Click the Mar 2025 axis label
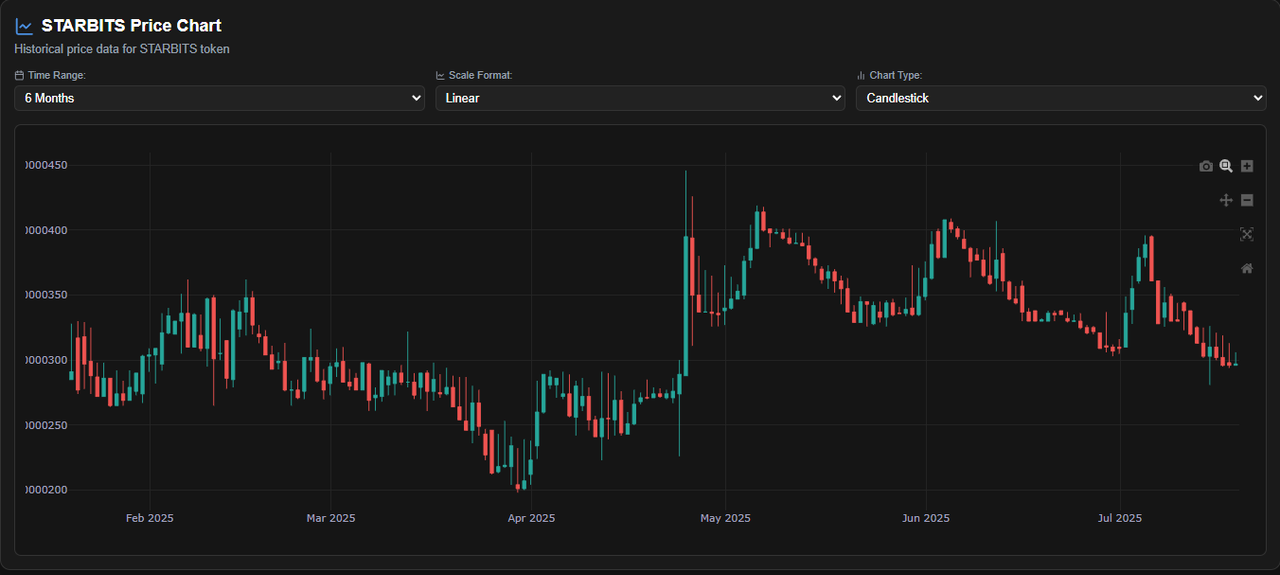This screenshot has width=1280, height=575. coord(331,518)
